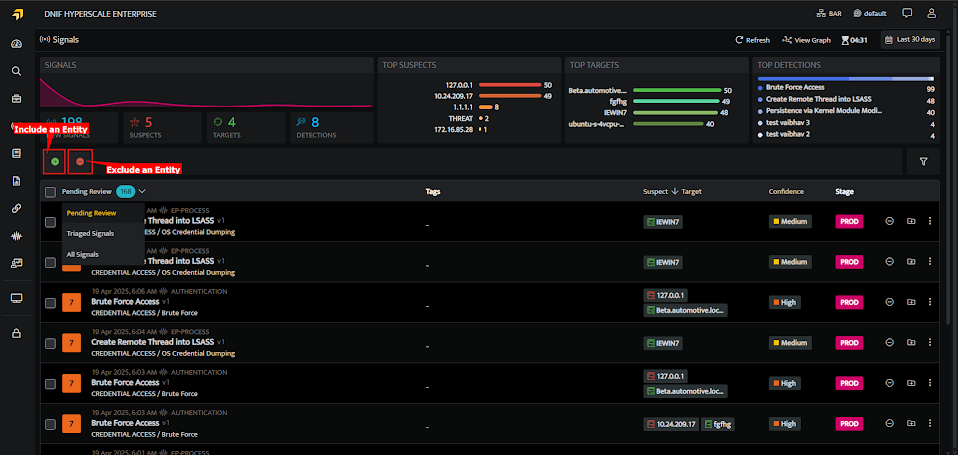Click the hourglass timer showing 04:31
This screenshot has width=958, height=455.
tap(854, 40)
